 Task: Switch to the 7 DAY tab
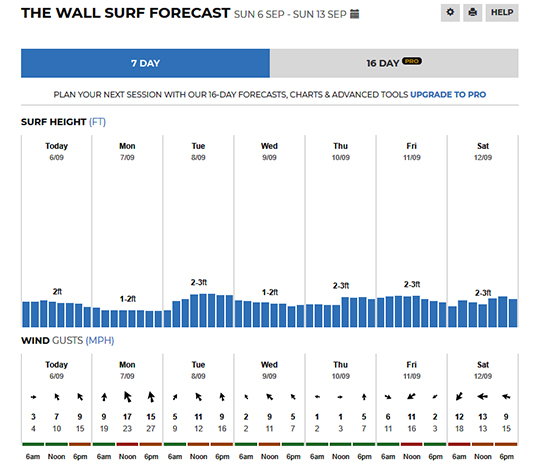coord(145,63)
